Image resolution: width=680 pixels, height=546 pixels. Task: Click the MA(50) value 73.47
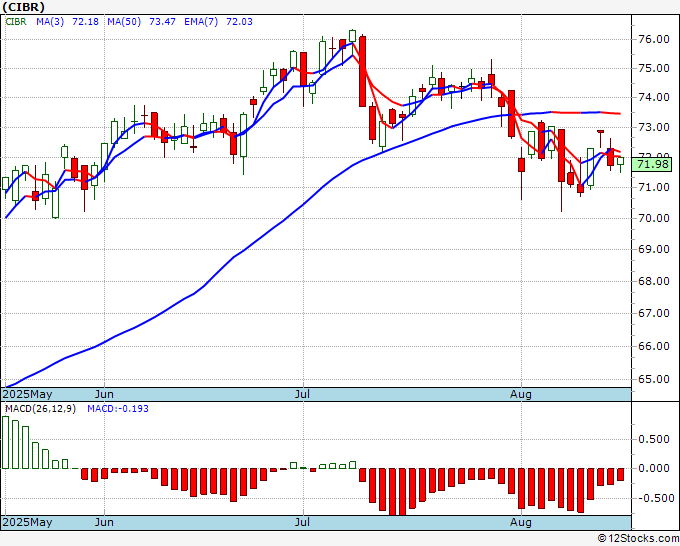click(x=162, y=22)
